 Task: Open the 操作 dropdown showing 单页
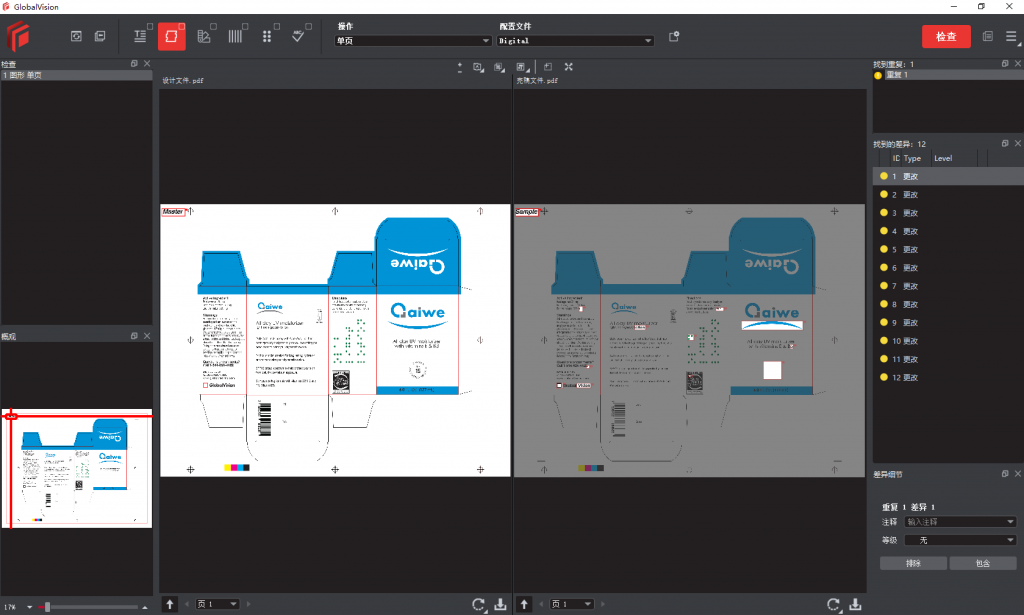pyautogui.click(x=413, y=40)
